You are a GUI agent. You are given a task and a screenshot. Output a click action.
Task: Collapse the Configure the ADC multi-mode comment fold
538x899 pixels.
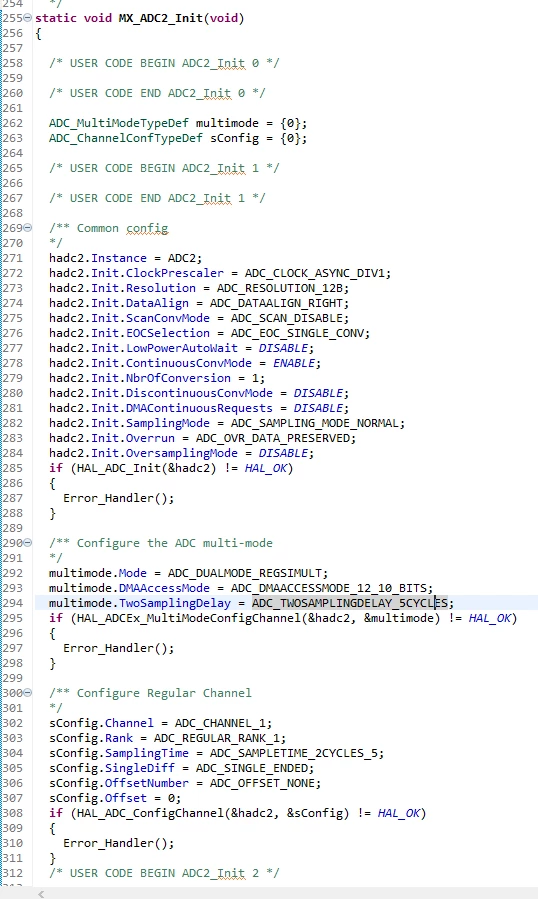tap(28, 542)
